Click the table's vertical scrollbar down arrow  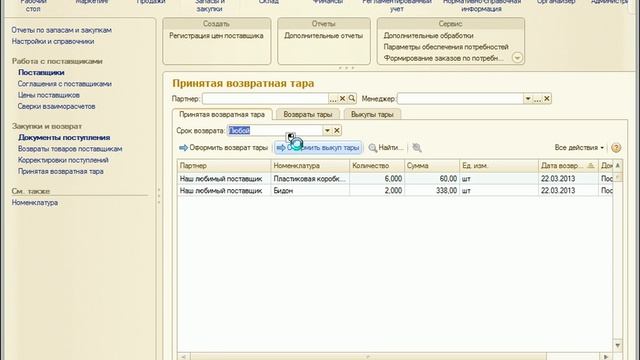(x=618, y=346)
